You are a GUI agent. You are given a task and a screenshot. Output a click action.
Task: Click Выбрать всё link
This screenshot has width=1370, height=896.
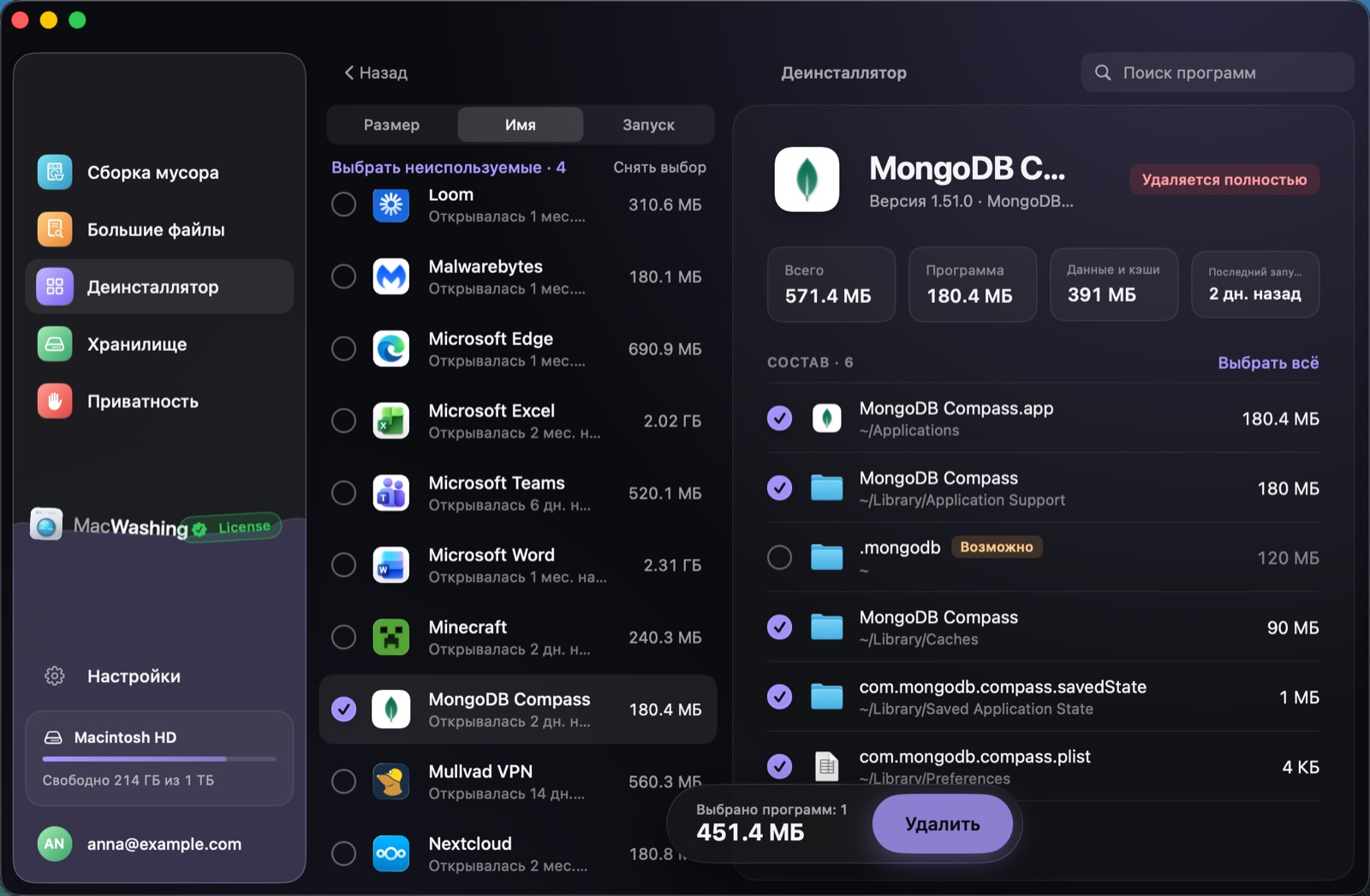click(x=1268, y=363)
